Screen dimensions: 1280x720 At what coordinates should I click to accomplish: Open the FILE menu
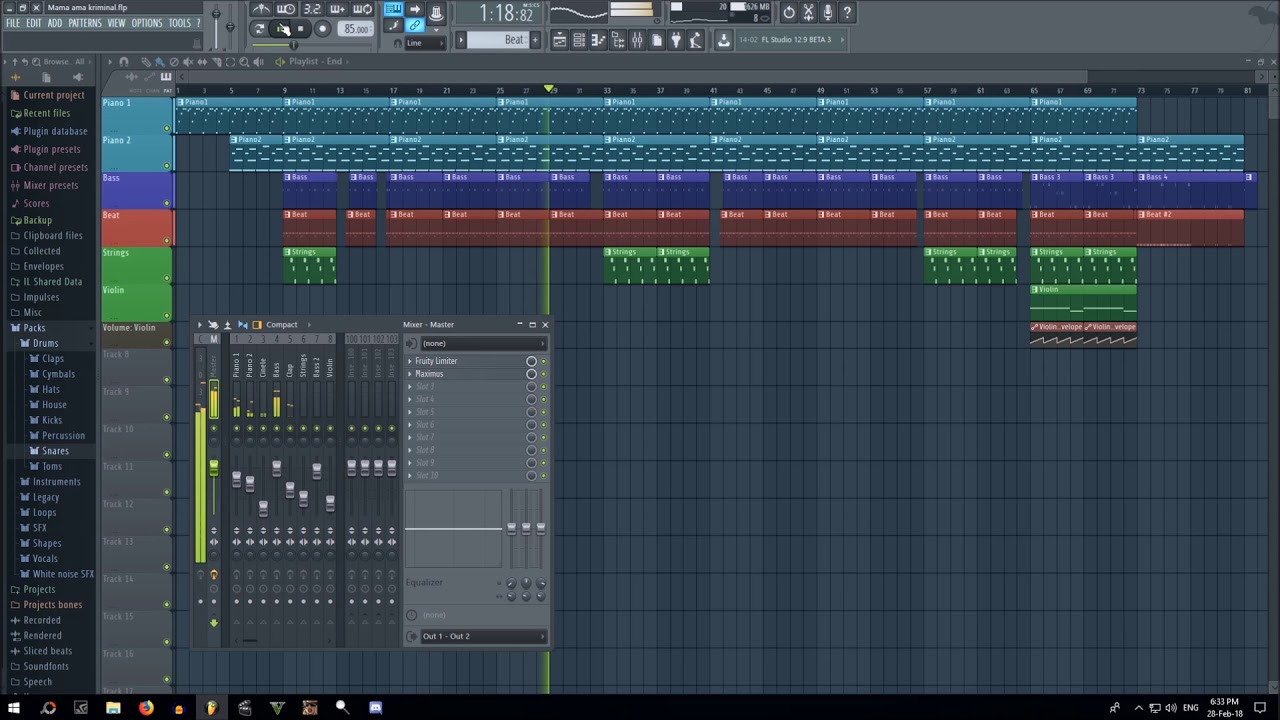[x=13, y=23]
